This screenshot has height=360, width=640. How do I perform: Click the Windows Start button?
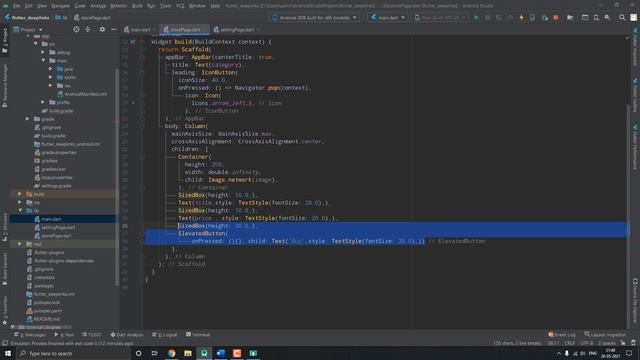[x=8, y=353]
